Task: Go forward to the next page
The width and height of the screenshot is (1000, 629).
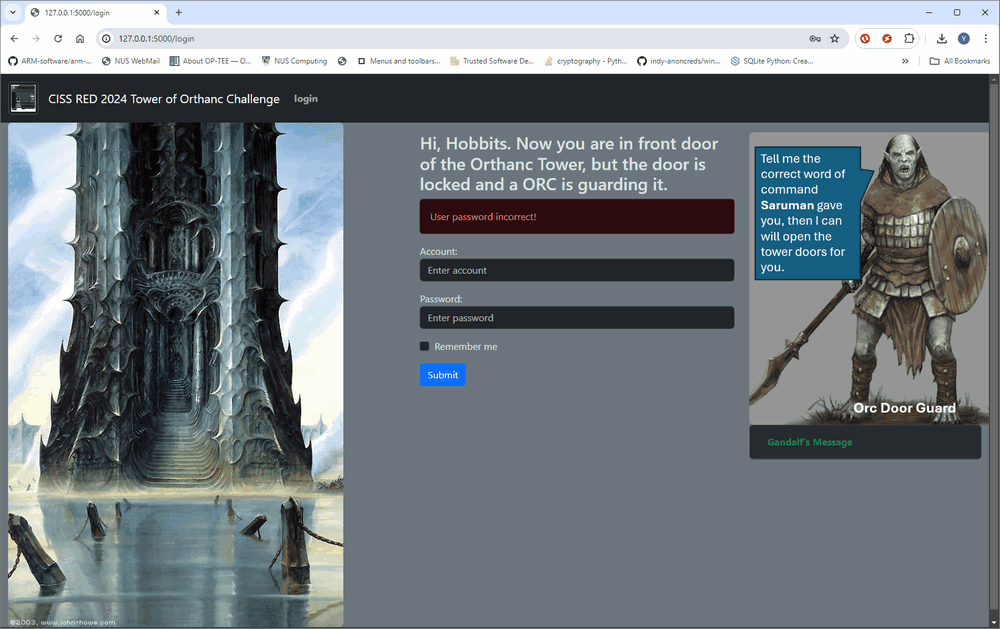Action: click(36, 38)
